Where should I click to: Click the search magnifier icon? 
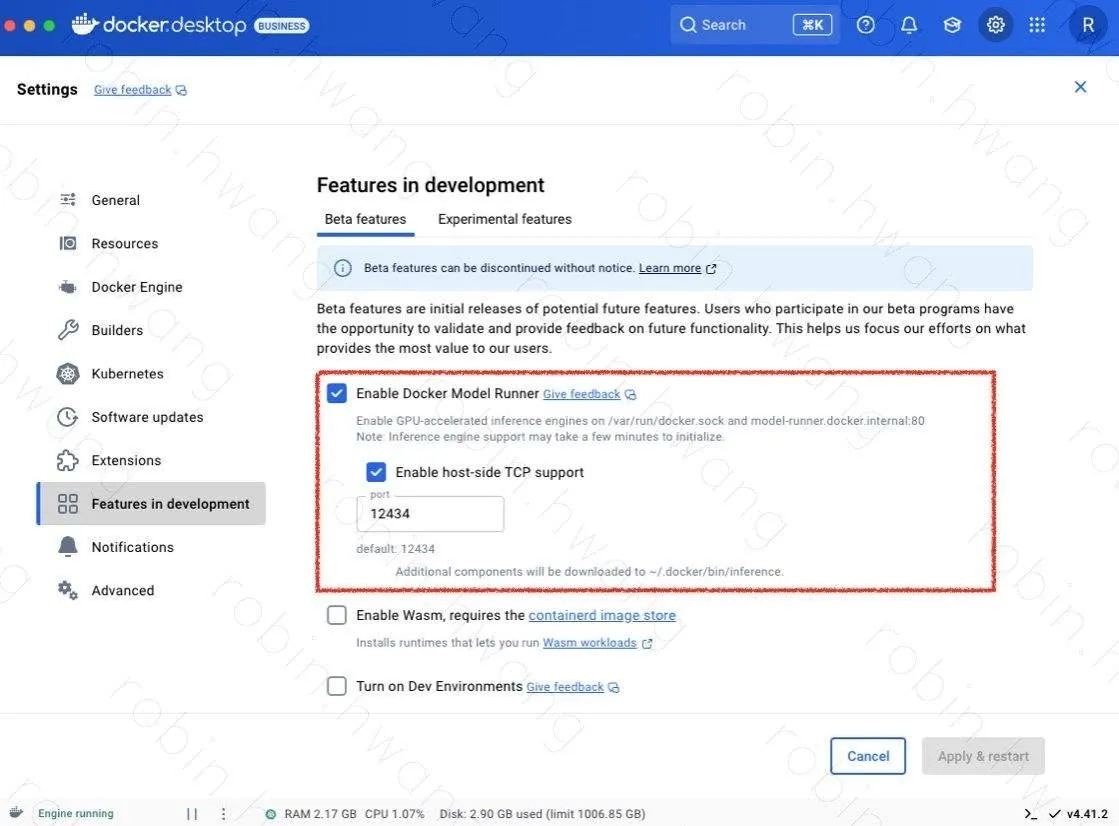tap(687, 25)
